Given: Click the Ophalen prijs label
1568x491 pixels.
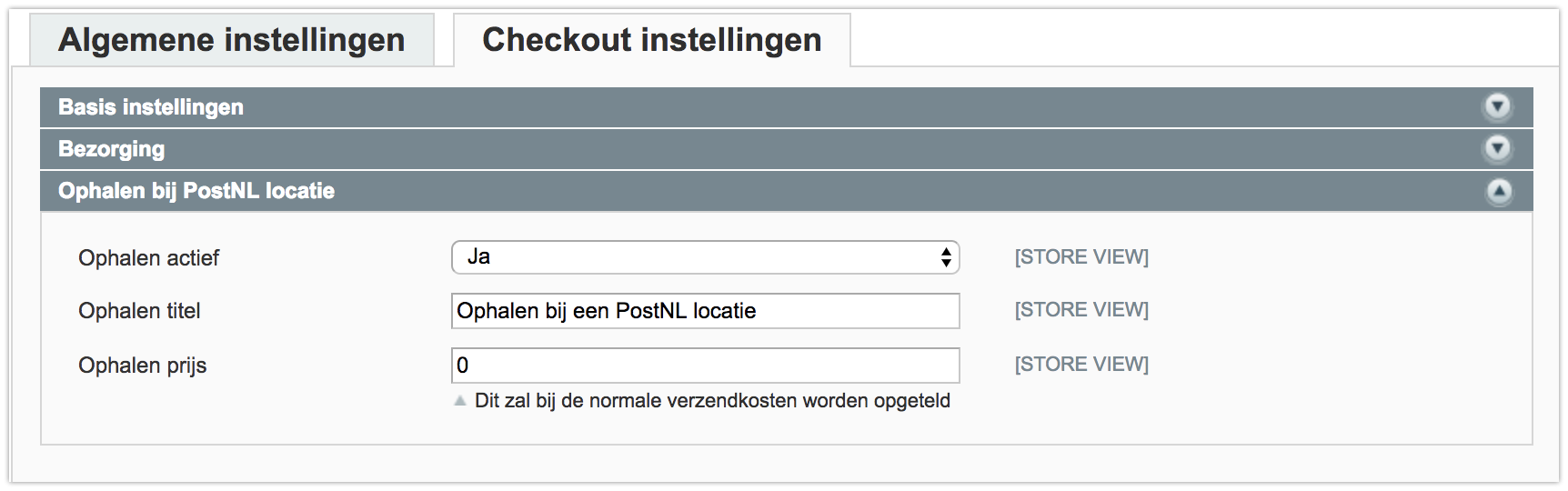Looking at the screenshot, I should coord(143,366).
